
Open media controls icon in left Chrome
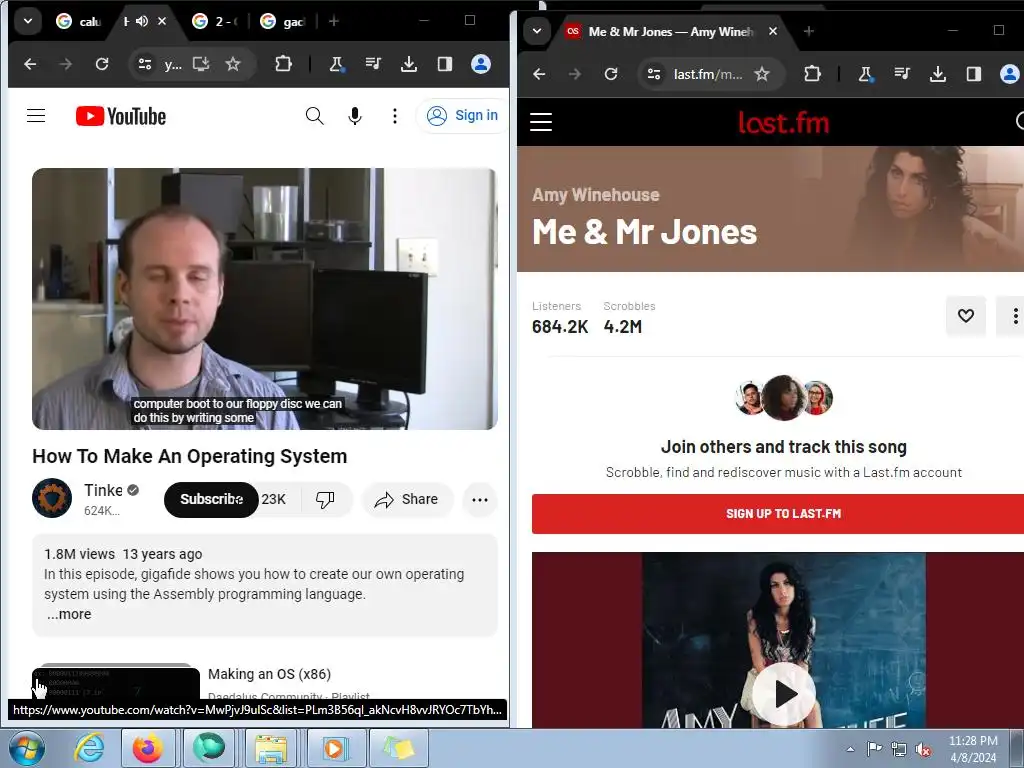(x=373, y=64)
